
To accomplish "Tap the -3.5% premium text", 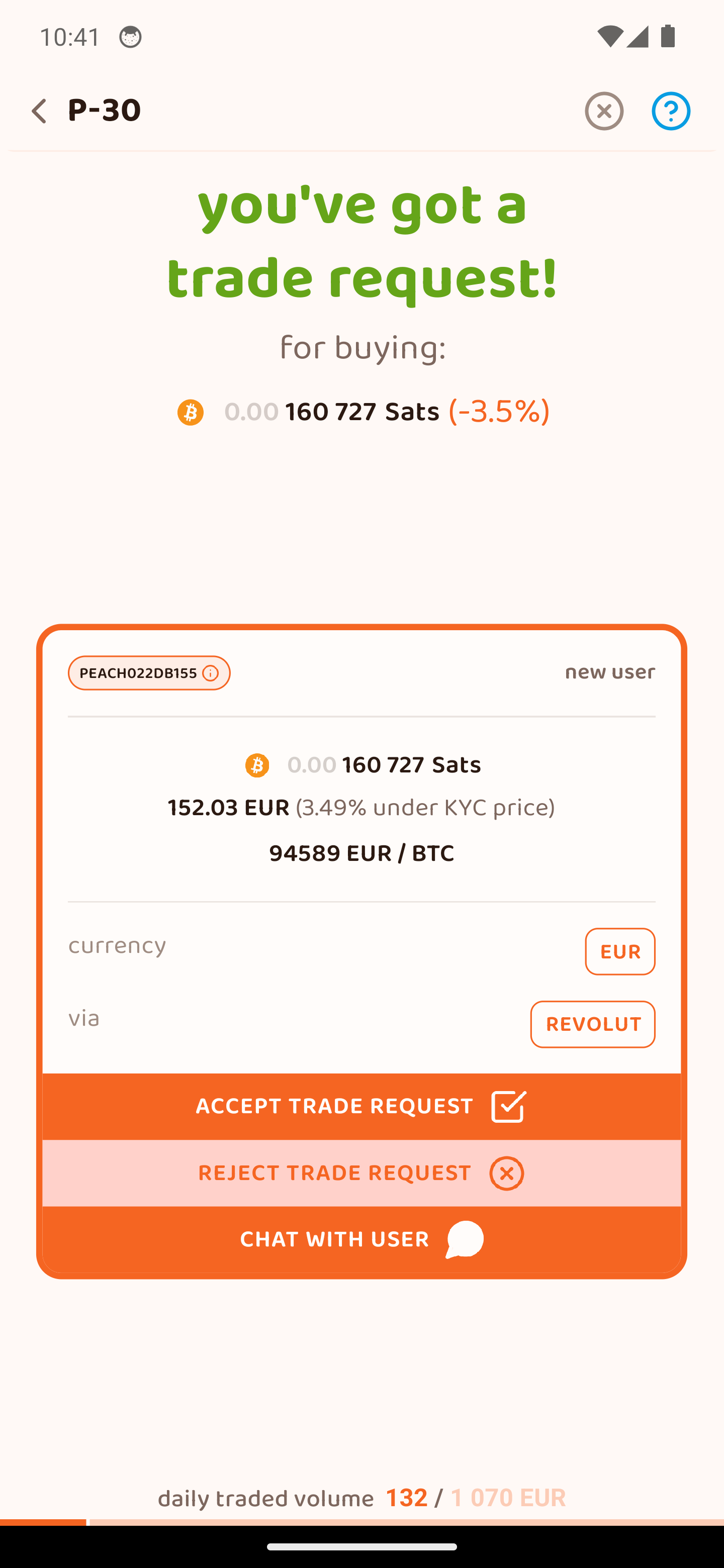I will (x=499, y=412).
